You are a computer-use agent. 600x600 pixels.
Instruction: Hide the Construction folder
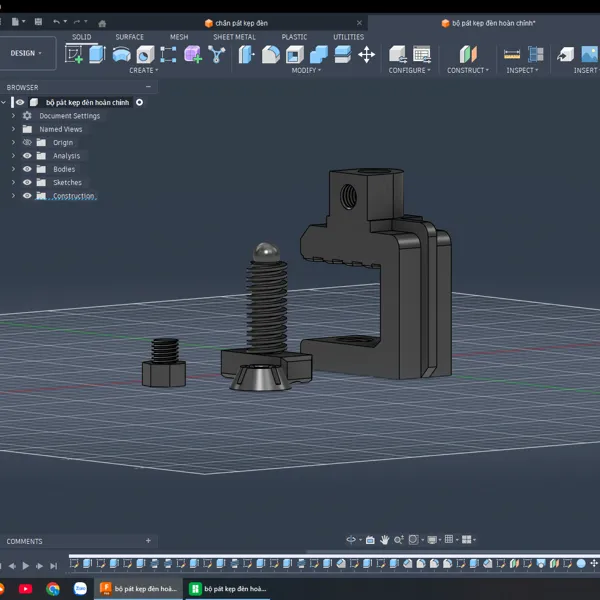click(27, 196)
